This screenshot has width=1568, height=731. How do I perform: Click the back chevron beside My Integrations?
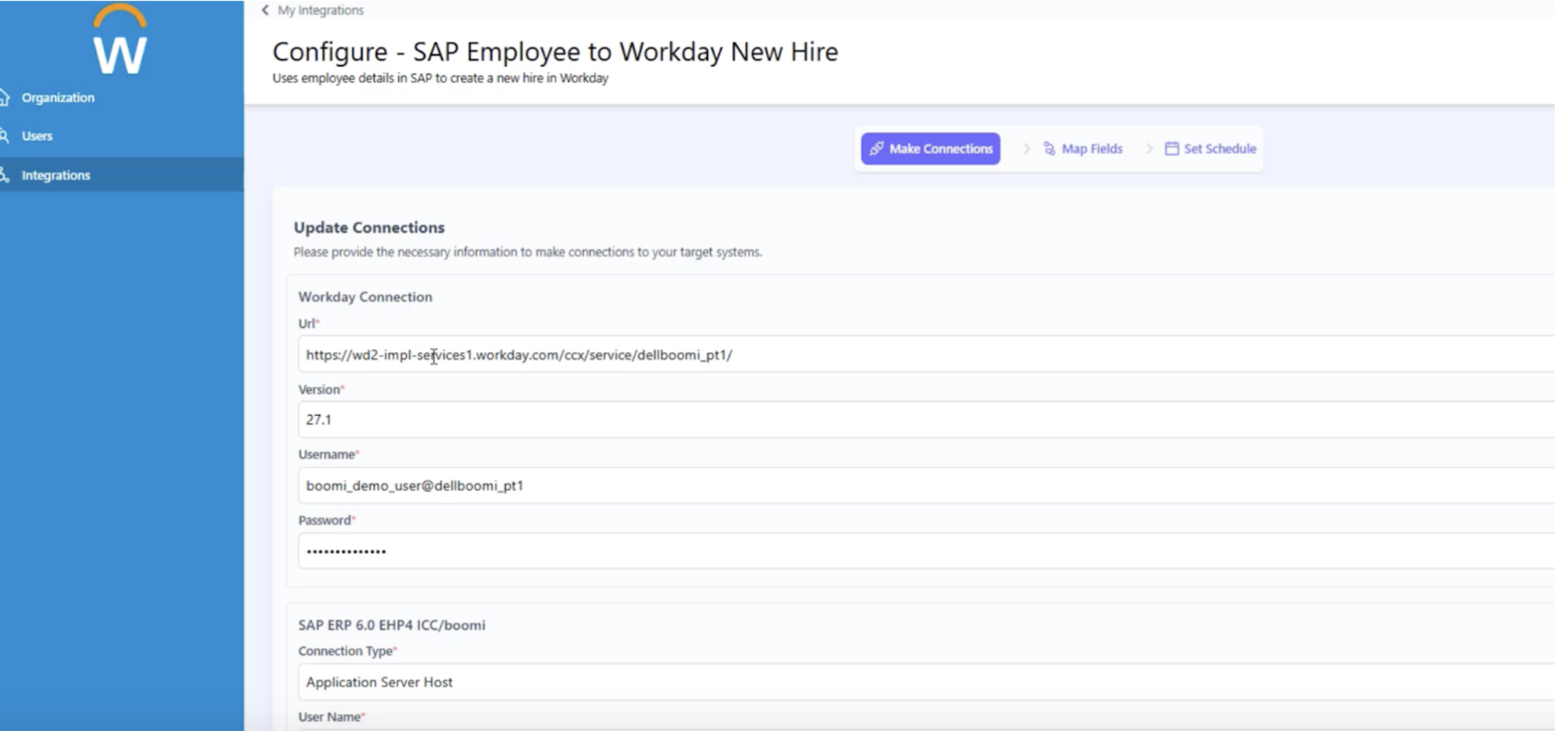pos(264,10)
